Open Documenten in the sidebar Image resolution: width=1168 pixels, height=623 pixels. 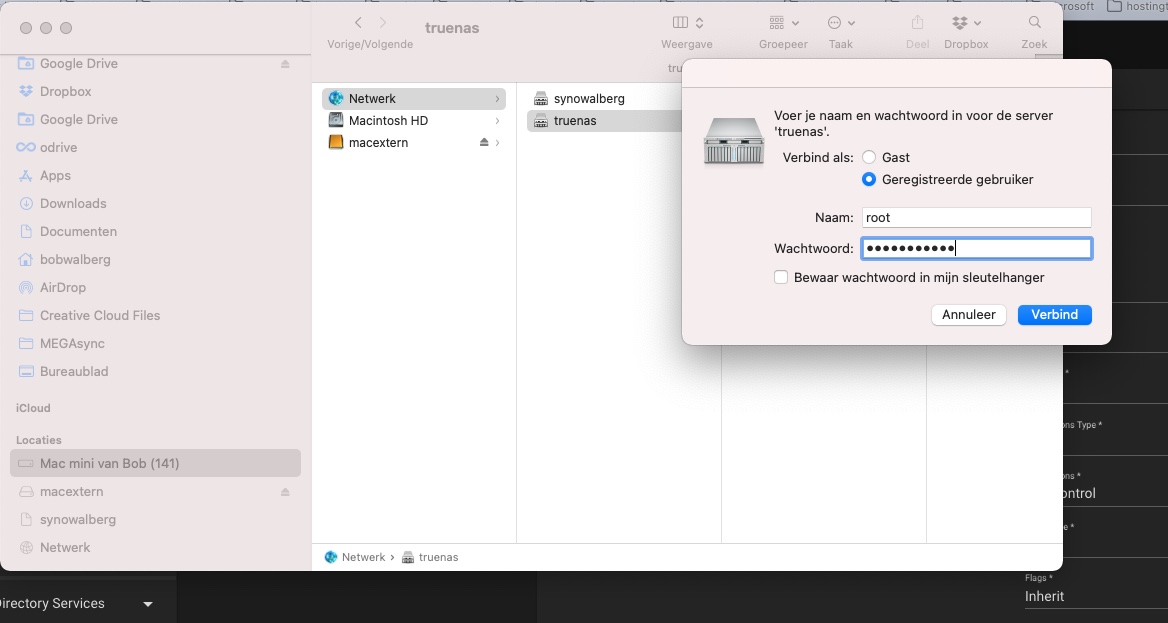[78, 232]
